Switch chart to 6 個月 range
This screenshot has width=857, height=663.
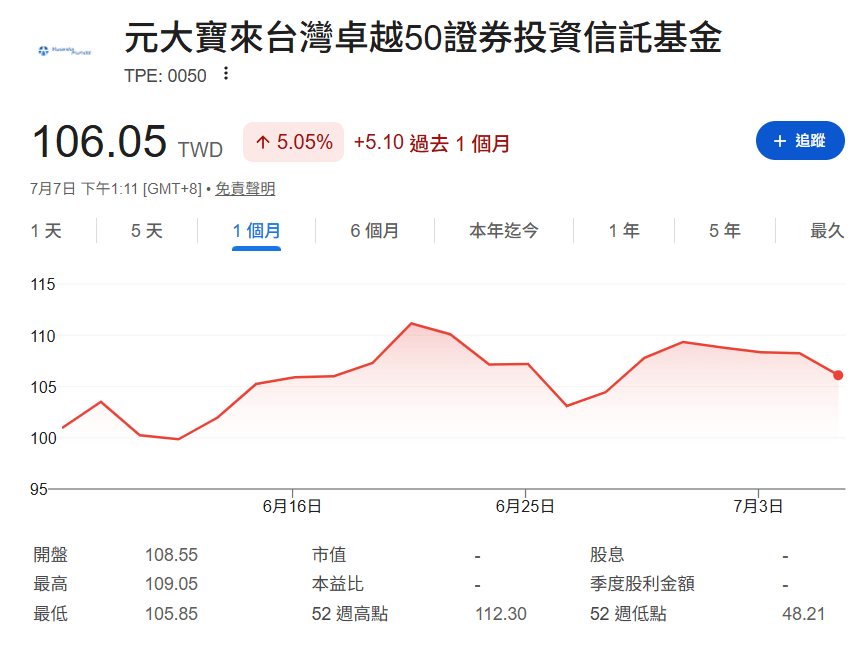(375, 231)
